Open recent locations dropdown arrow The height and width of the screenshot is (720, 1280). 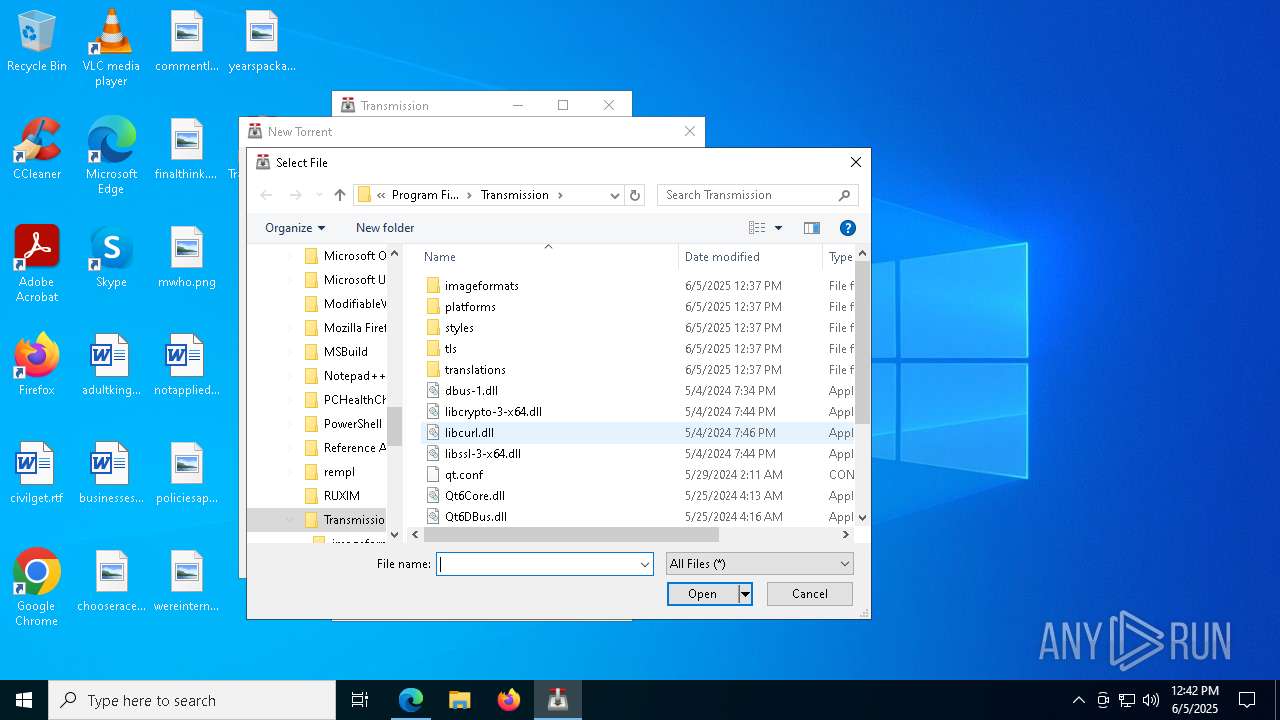(319, 195)
